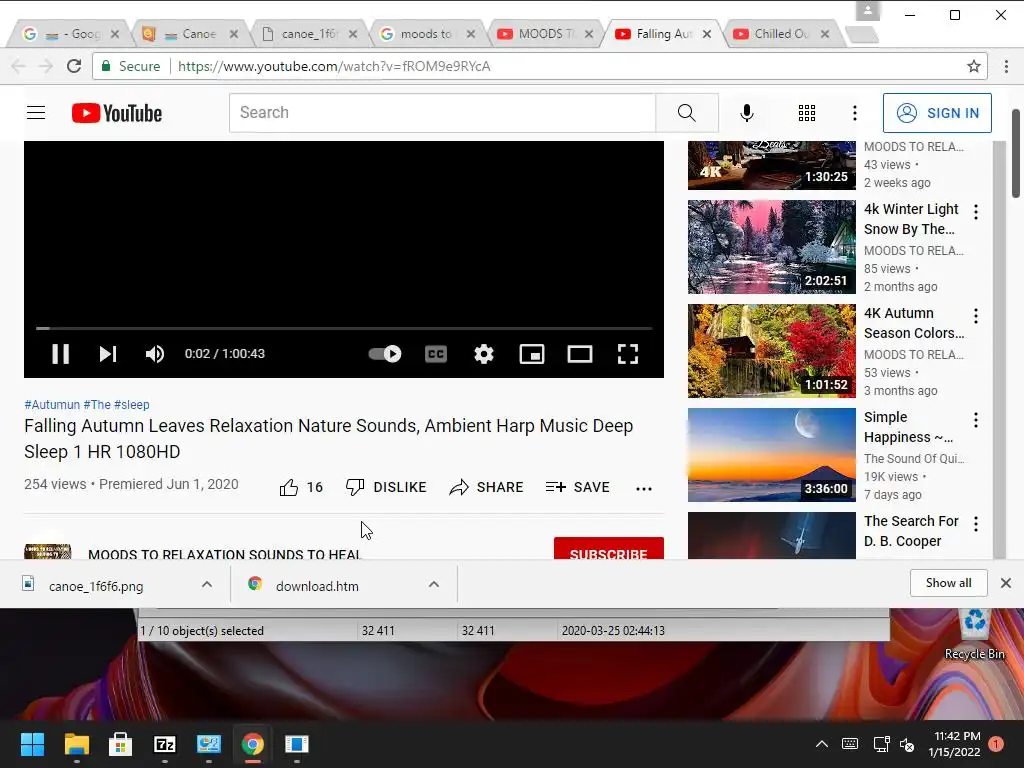Switch to the Chilled YouTube tab
Screen dimensions: 1024x768
point(780,34)
